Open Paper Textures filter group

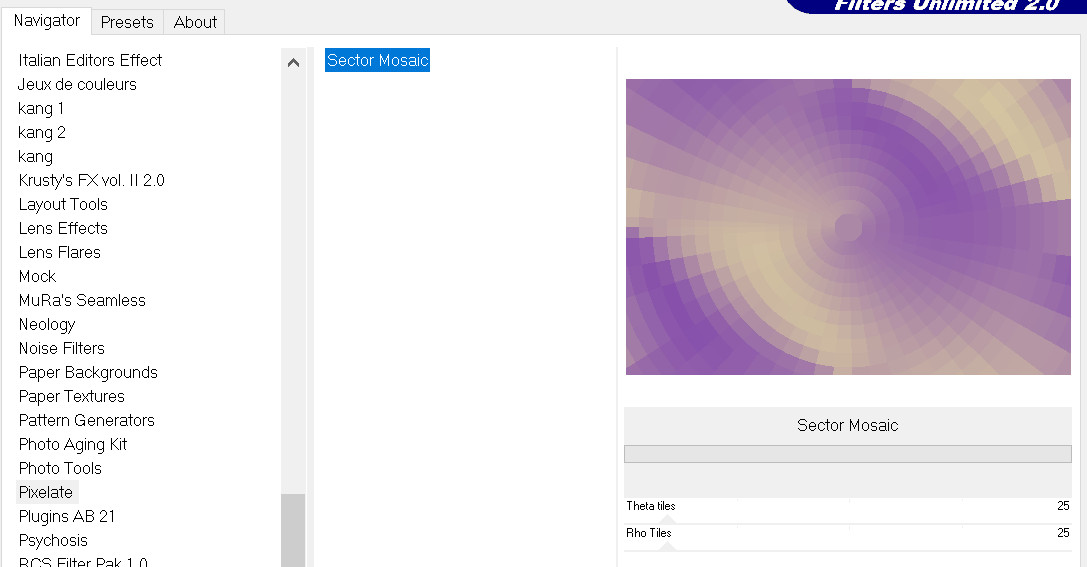click(71, 397)
